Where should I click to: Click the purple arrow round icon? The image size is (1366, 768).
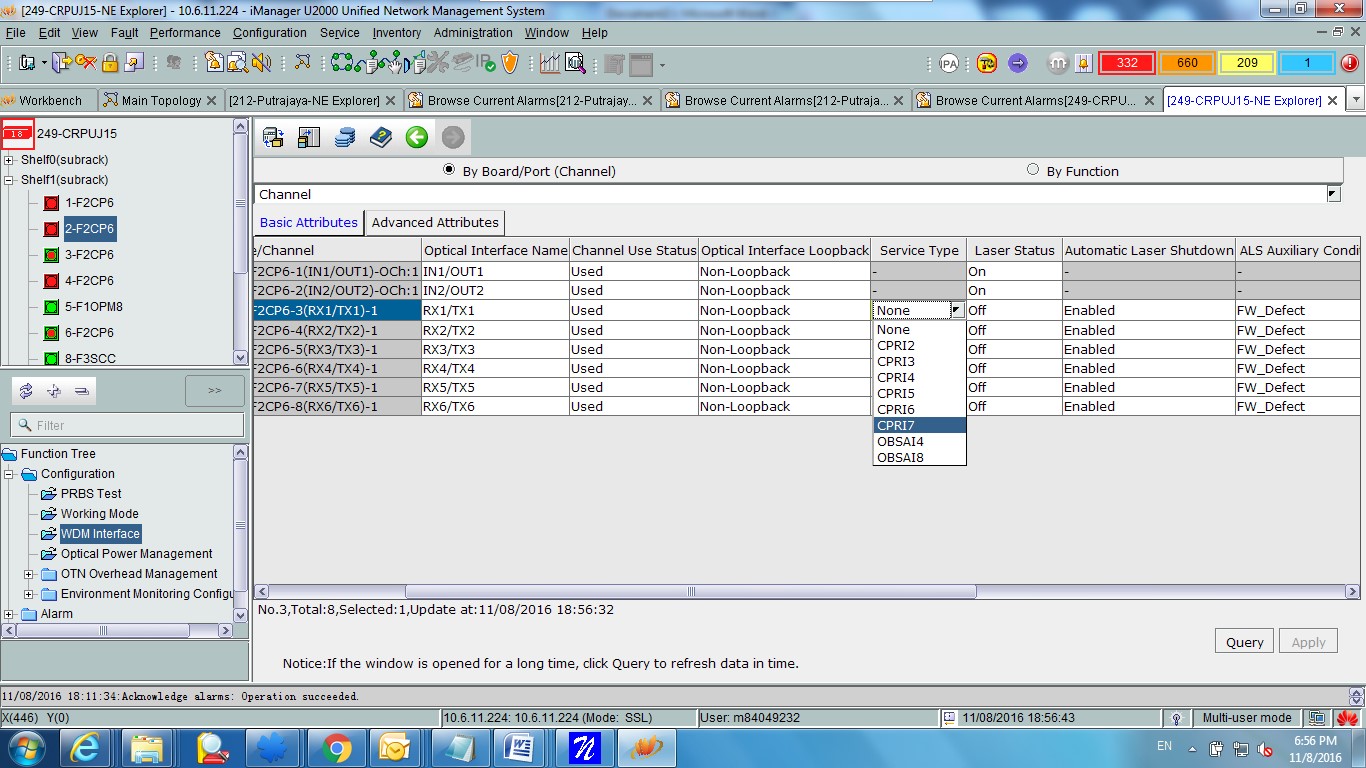pyautogui.click(x=1018, y=63)
